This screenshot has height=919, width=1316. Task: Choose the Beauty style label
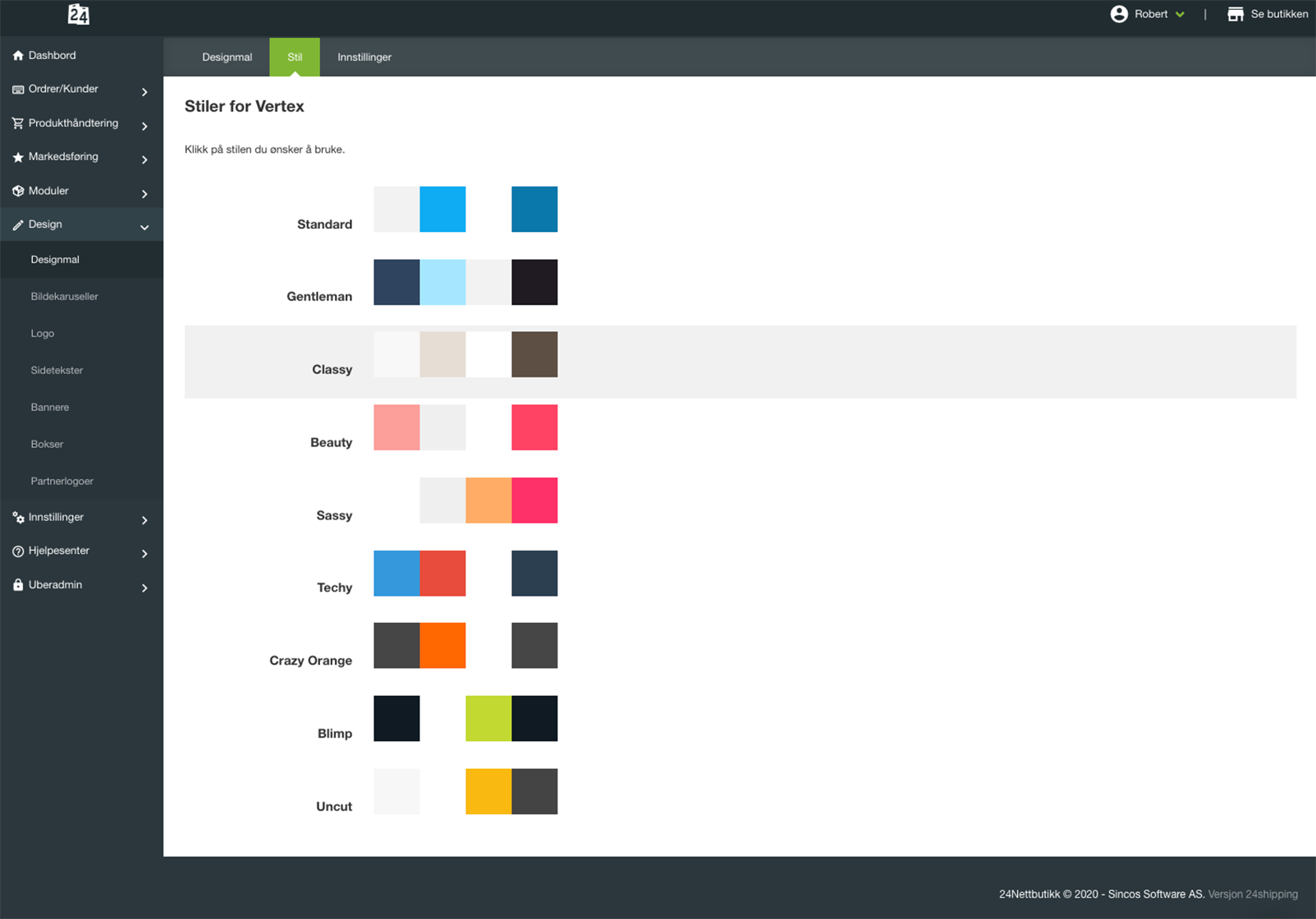[x=331, y=442]
